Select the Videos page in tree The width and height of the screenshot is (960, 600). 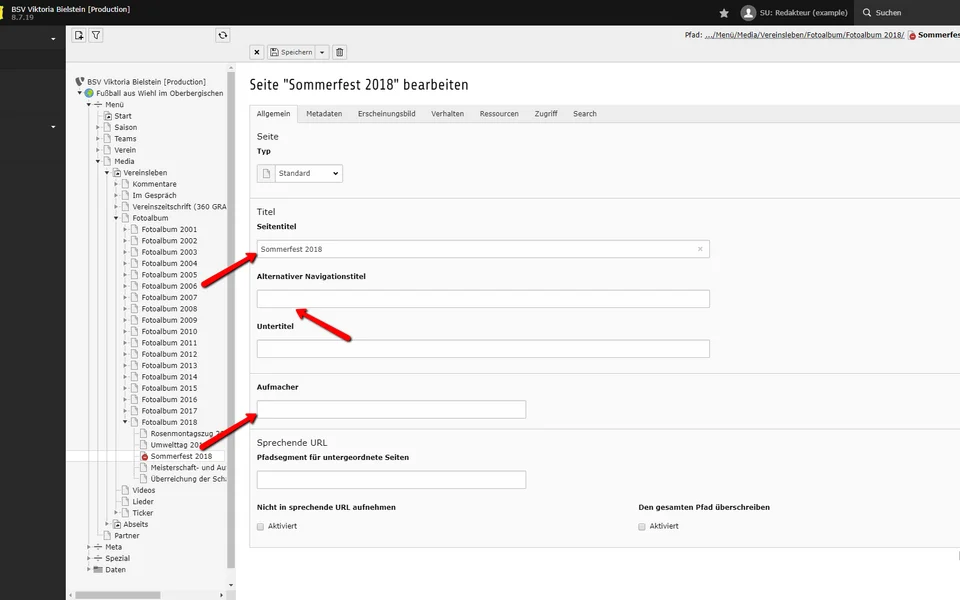coord(144,490)
